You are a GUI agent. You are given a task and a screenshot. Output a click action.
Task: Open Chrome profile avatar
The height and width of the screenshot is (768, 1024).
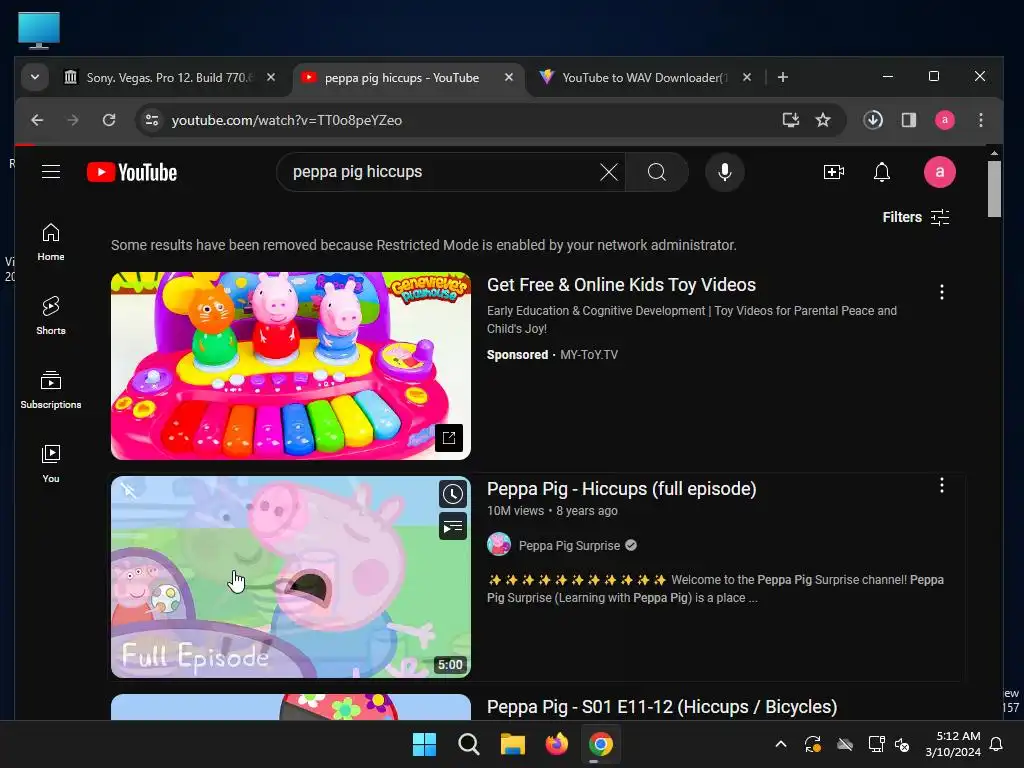coord(945,120)
